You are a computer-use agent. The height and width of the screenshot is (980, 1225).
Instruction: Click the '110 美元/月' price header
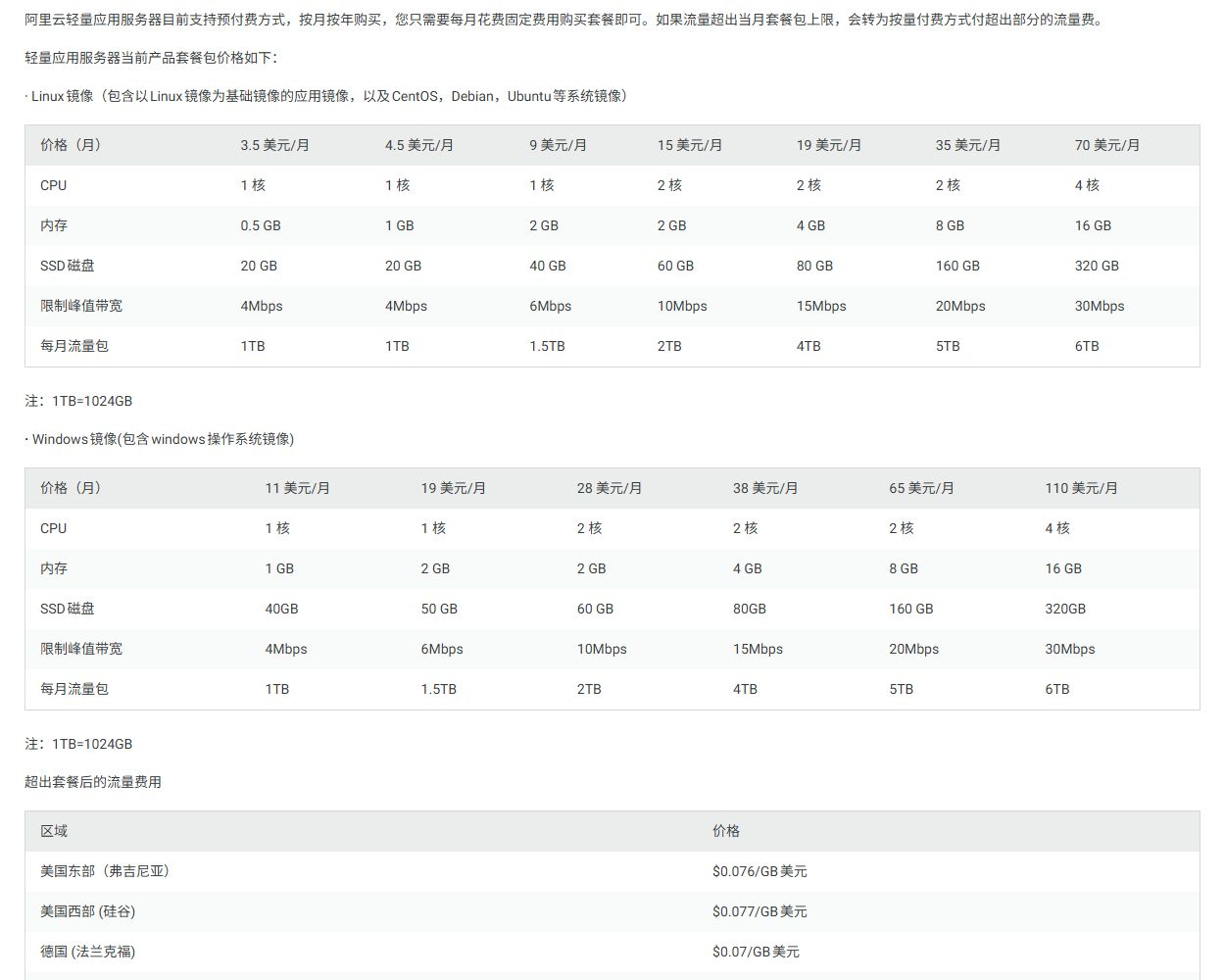pyautogui.click(x=1081, y=488)
